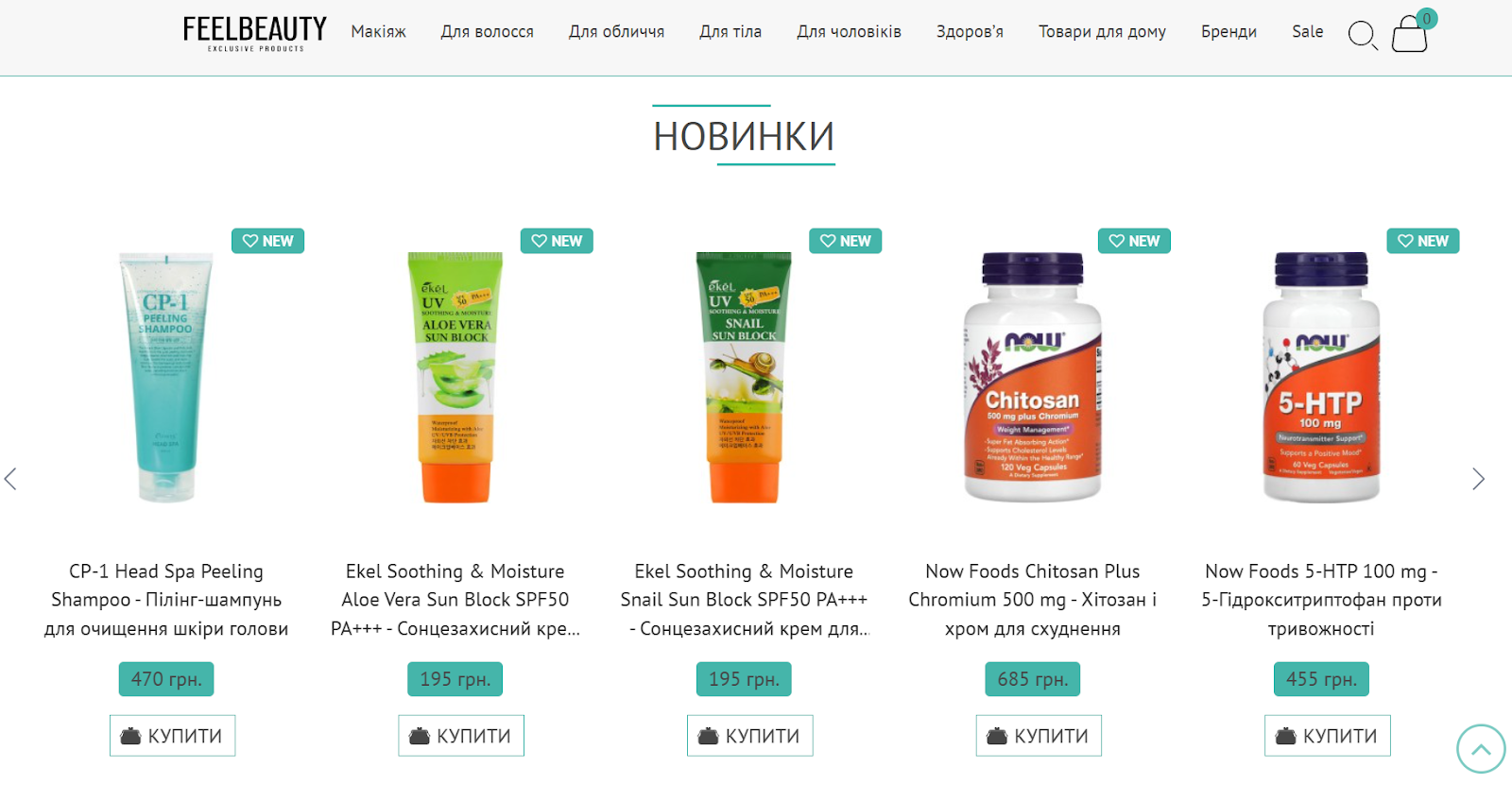Viewport: 1512px width, 801px height.
Task: Favorite the Ekel Snail Sun Block product
Action: [828, 241]
